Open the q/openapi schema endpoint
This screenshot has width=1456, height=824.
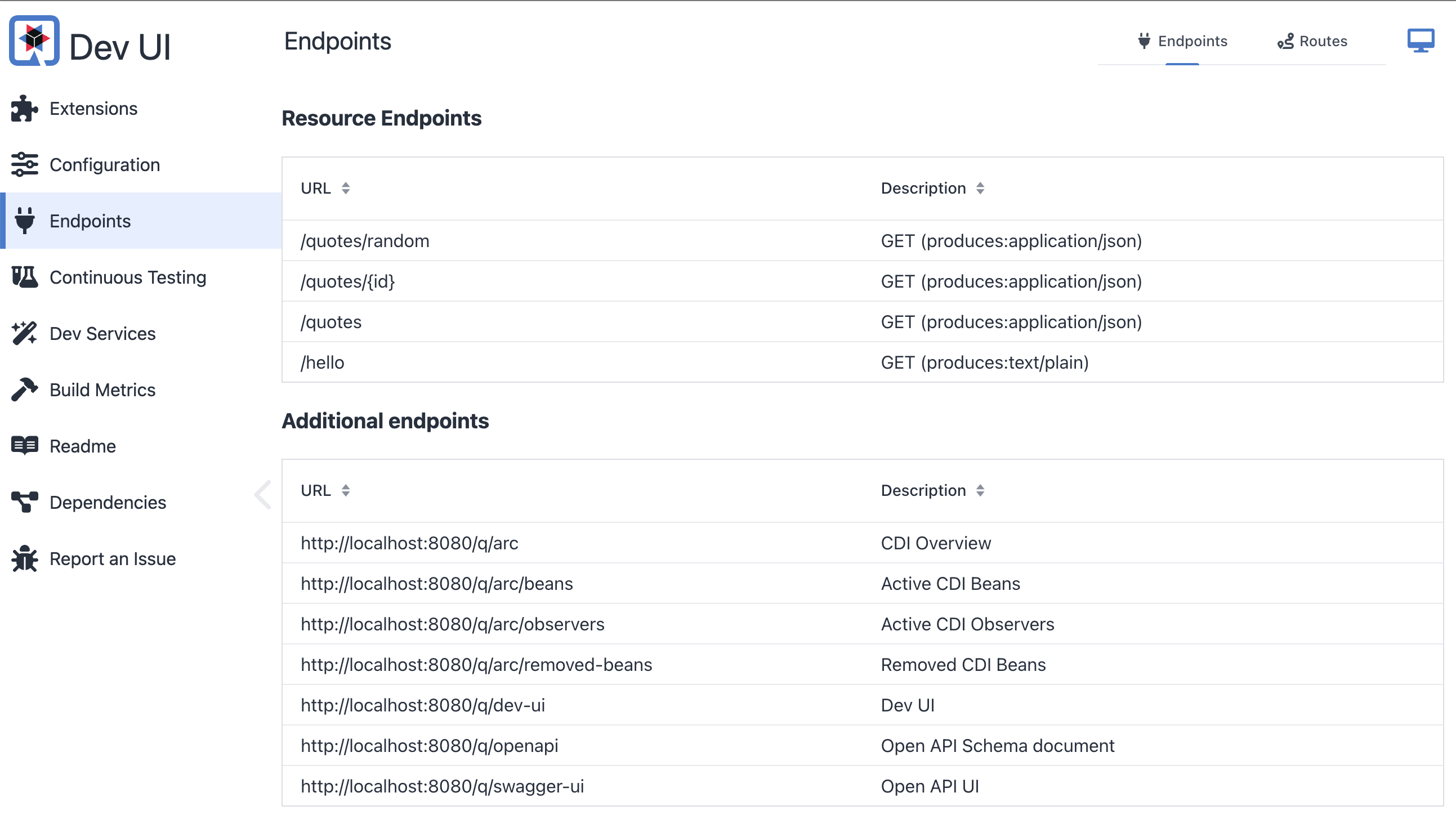tap(429, 745)
